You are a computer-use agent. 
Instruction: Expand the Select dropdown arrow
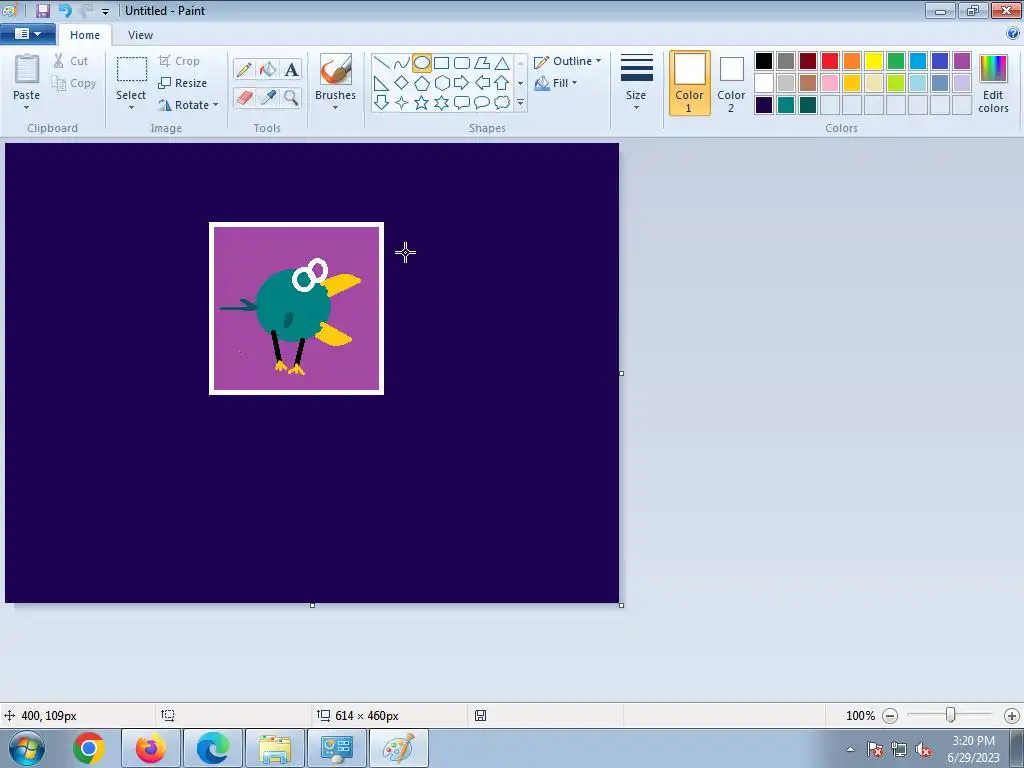(131, 108)
